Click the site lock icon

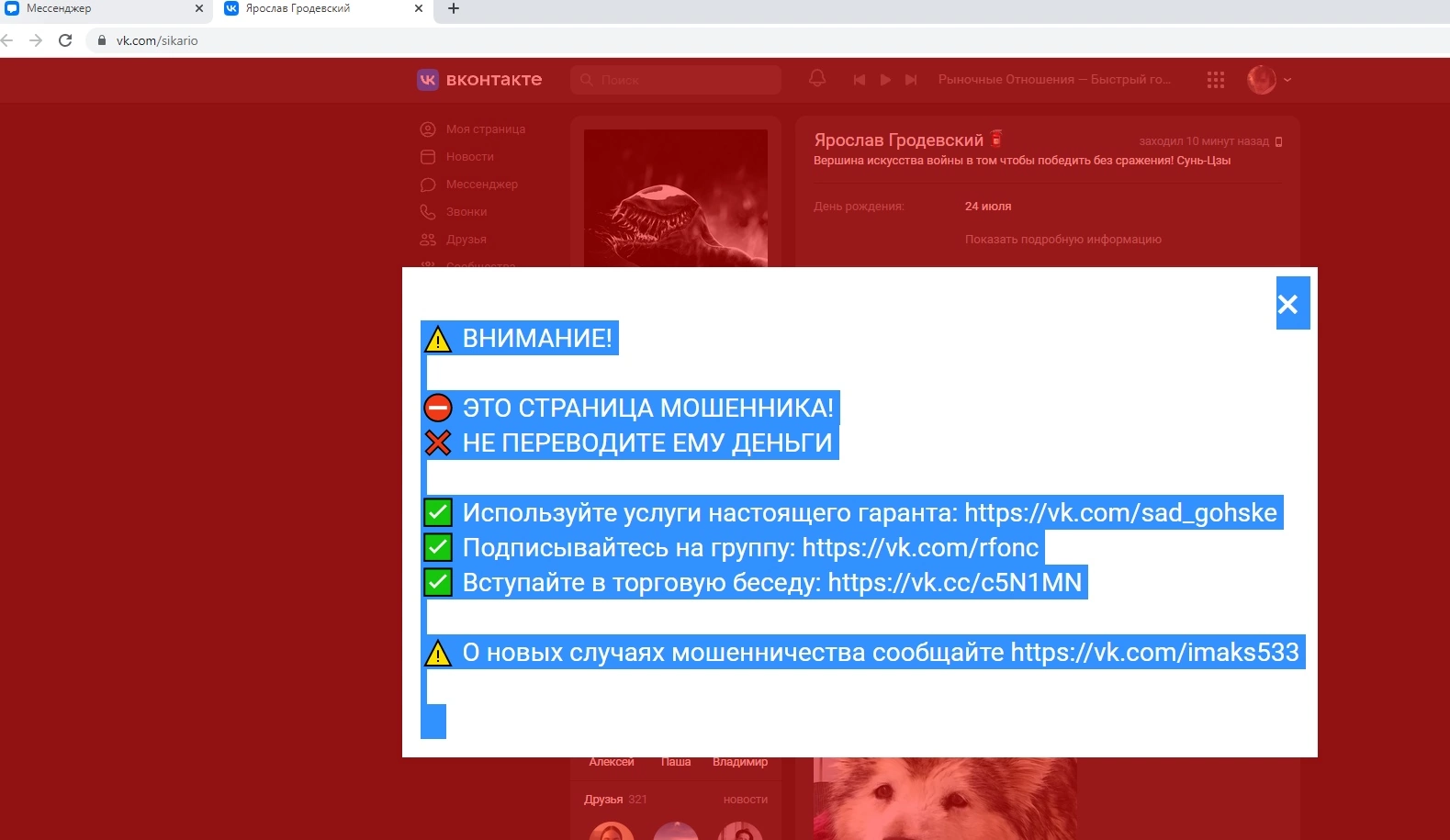pyautogui.click(x=102, y=40)
